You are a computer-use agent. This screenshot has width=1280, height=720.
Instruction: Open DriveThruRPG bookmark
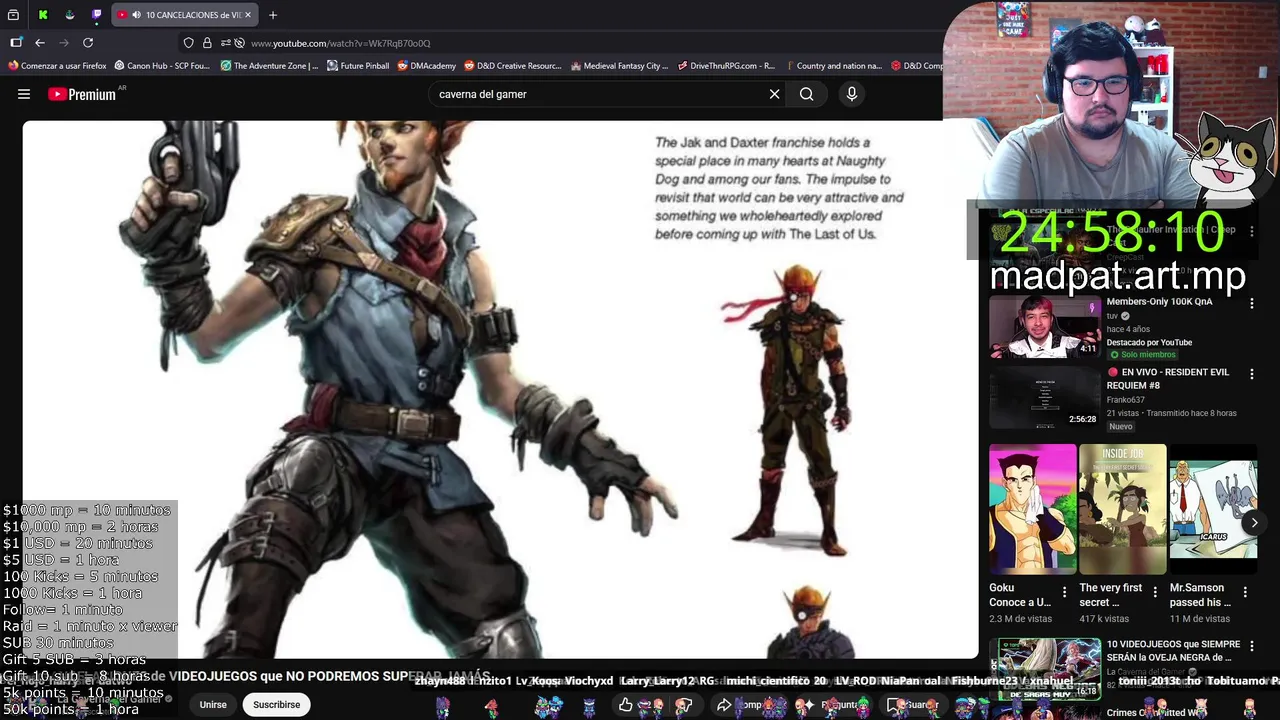pos(726,66)
